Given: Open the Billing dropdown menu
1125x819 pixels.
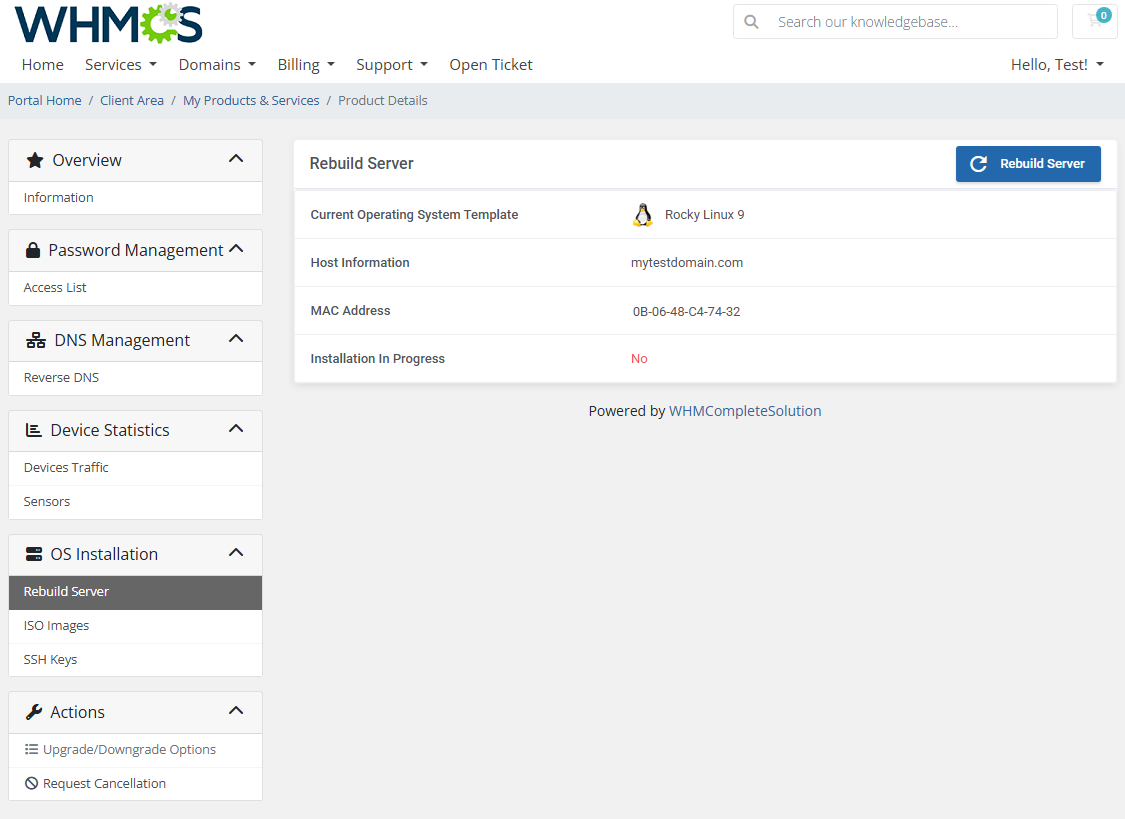Looking at the screenshot, I should coord(306,65).
